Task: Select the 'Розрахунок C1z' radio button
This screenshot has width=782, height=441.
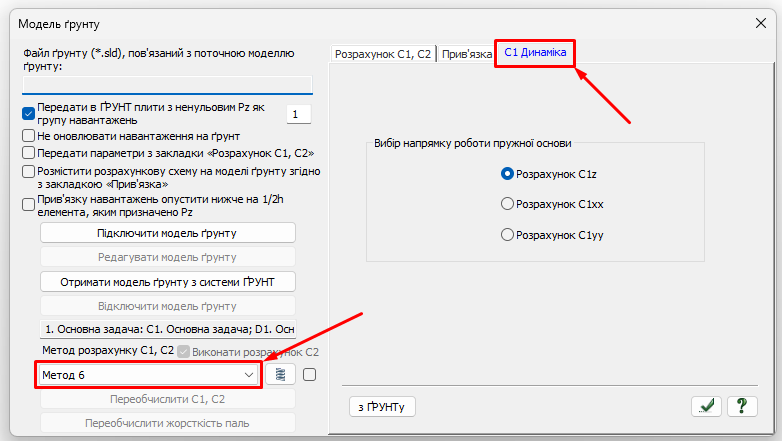Action: (x=507, y=173)
